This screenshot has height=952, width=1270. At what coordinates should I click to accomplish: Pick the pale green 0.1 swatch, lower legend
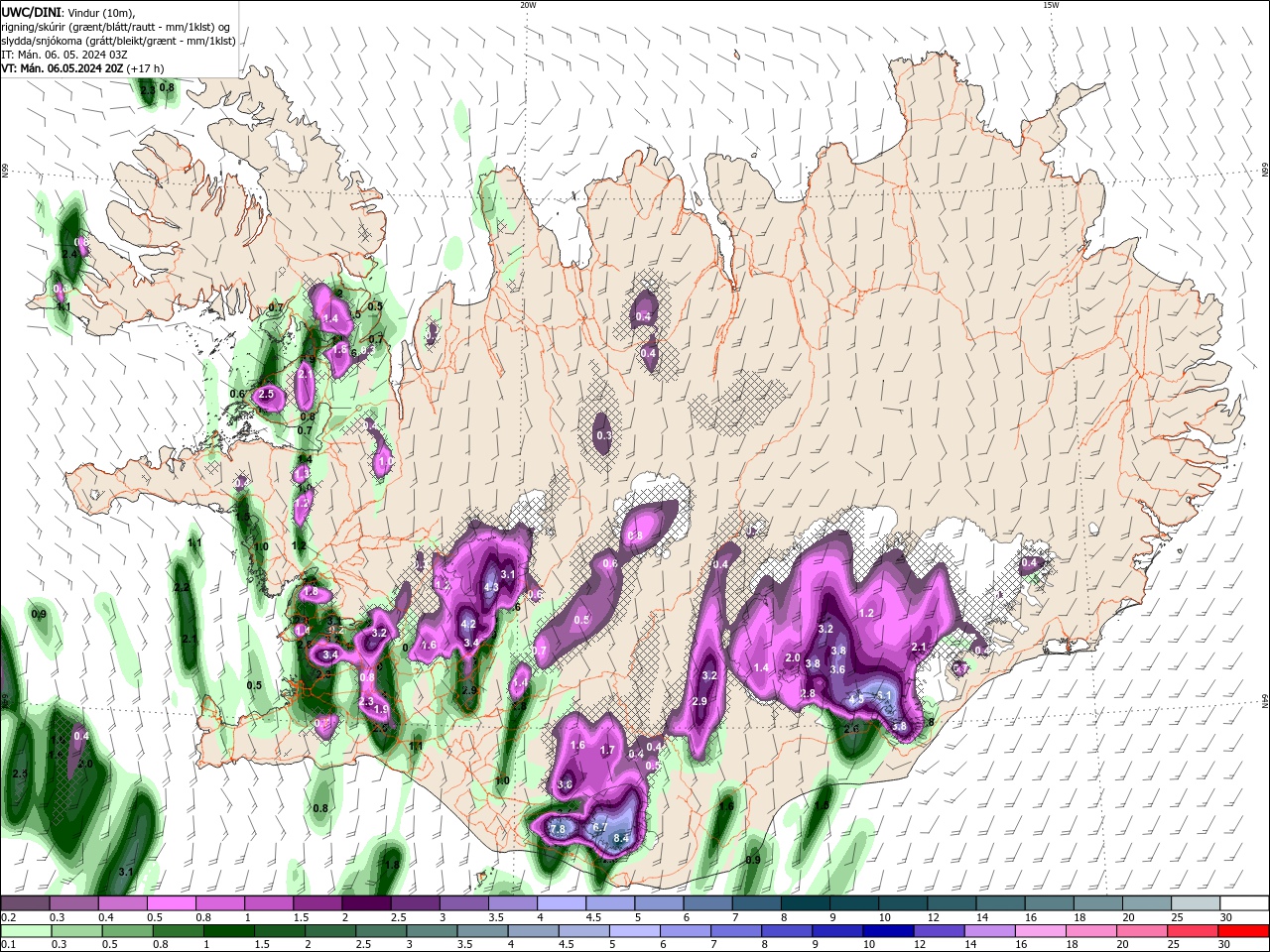(26, 930)
